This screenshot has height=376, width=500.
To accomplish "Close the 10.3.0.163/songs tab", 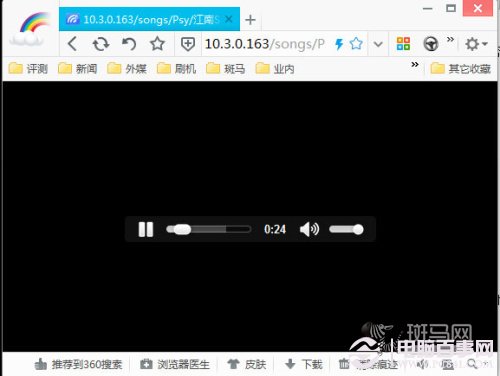I will click(x=229, y=19).
